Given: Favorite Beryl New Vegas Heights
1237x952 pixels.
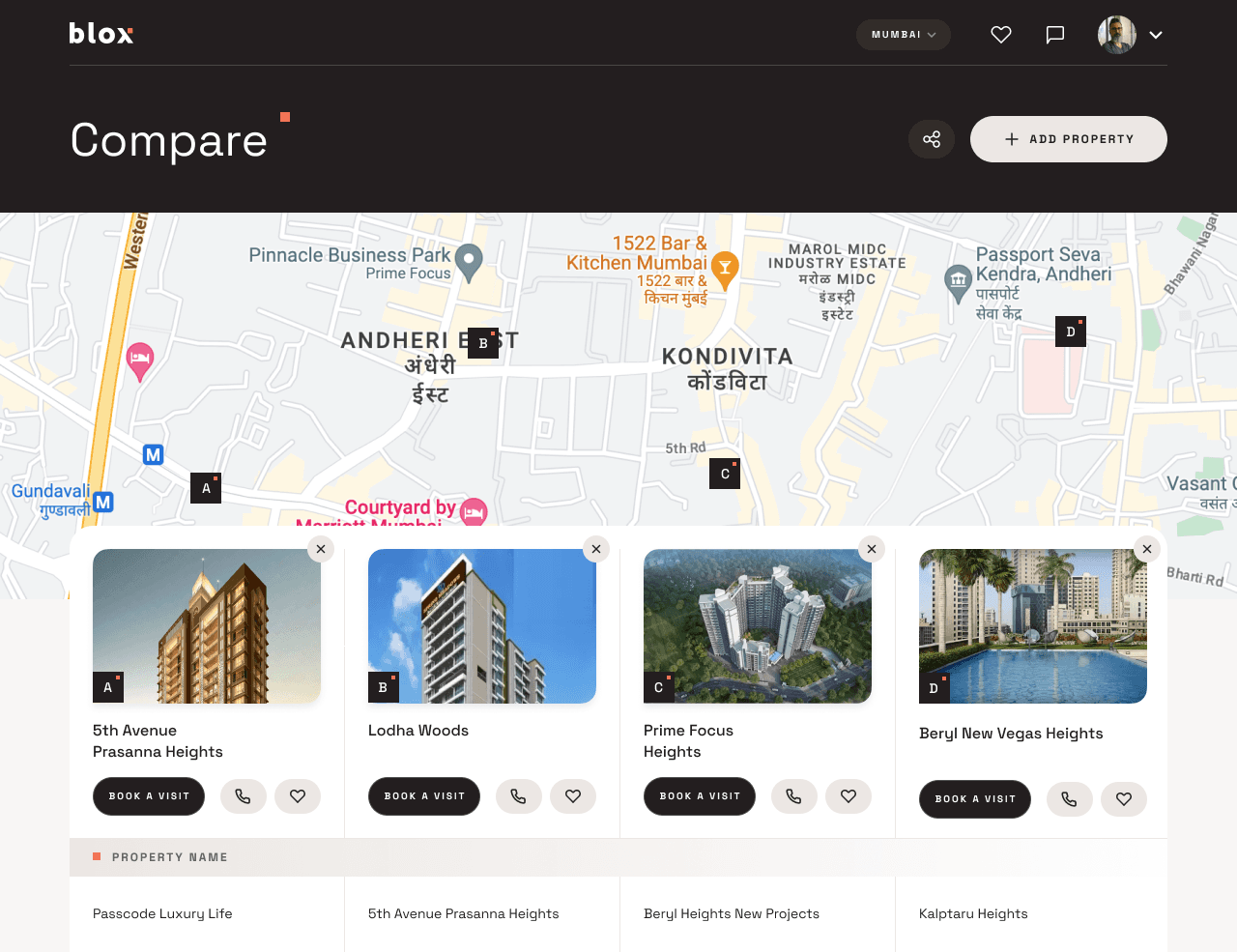Looking at the screenshot, I should (1124, 799).
